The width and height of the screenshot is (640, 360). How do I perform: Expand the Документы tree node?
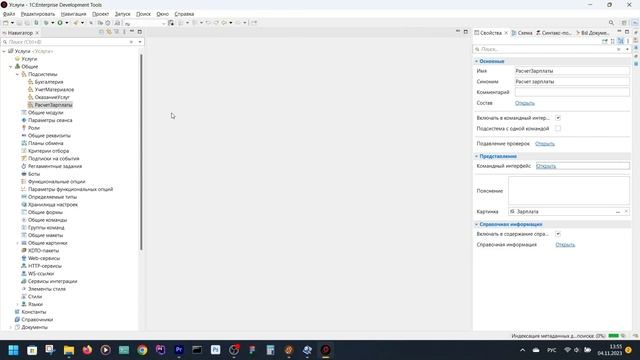point(11,327)
